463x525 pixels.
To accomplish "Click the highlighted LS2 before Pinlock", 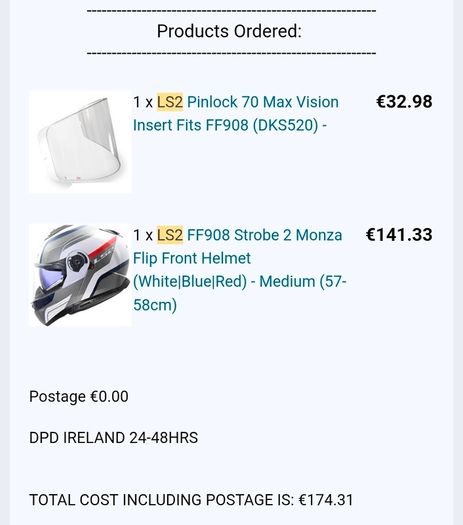I will click(x=170, y=102).
